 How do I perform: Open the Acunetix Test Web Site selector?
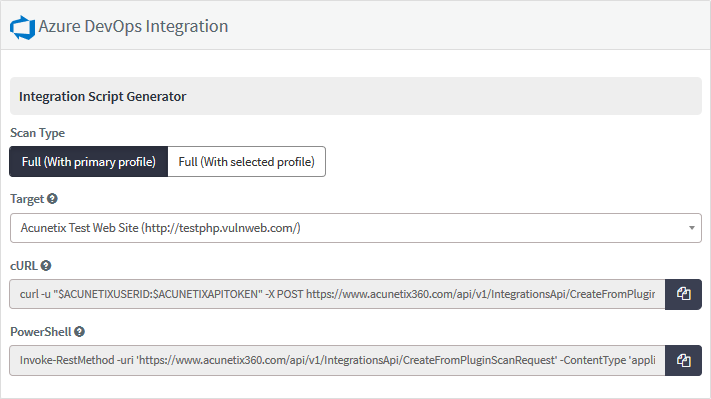pyautogui.click(x=356, y=228)
